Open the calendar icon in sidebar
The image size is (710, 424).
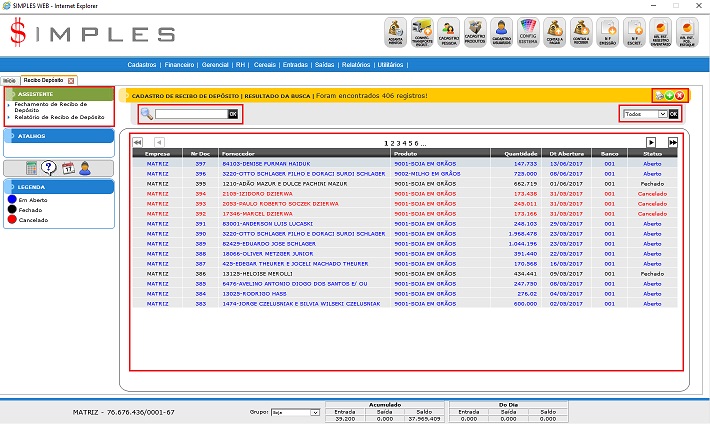67,168
